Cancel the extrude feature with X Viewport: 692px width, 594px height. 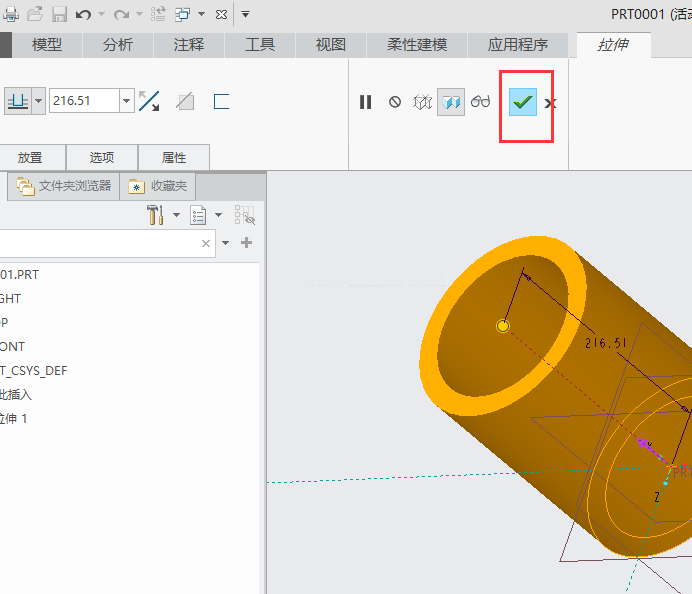(550, 103)
